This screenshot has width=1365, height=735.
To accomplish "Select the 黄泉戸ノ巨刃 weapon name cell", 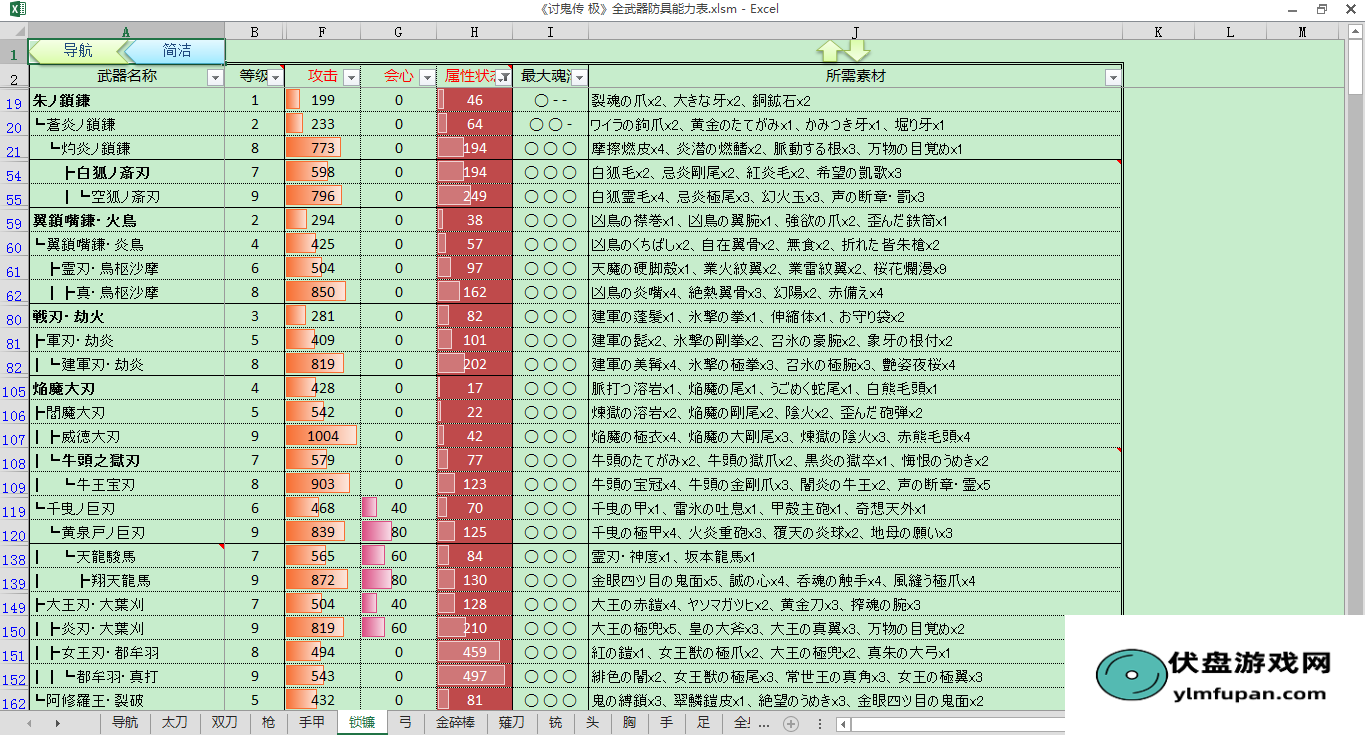I will pos(126,532).
